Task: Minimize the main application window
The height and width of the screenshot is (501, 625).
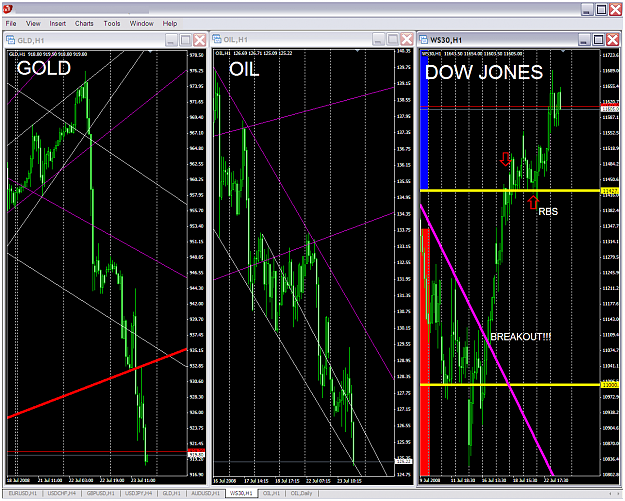Action: tap(587, 10)
